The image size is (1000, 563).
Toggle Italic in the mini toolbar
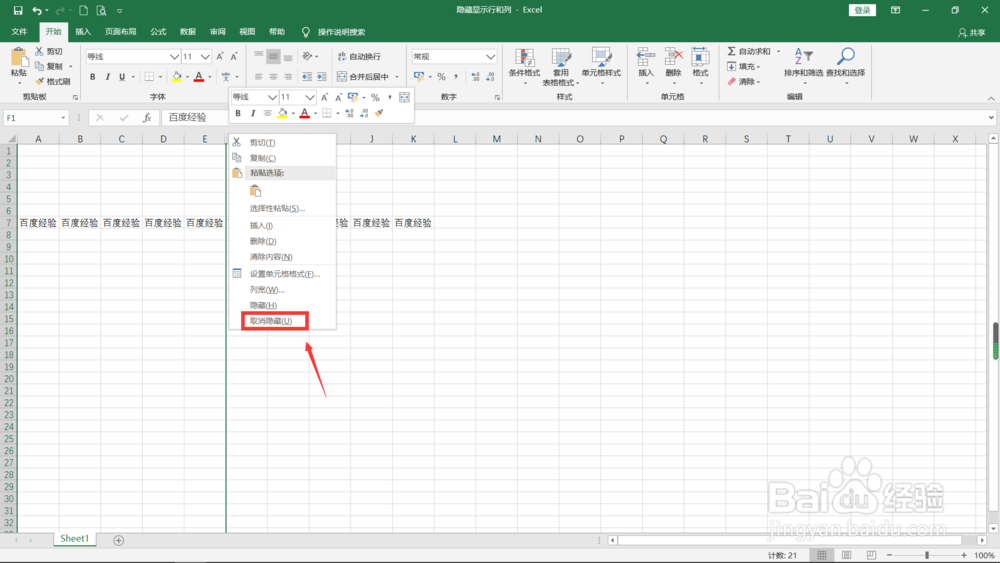coord(253,113)
